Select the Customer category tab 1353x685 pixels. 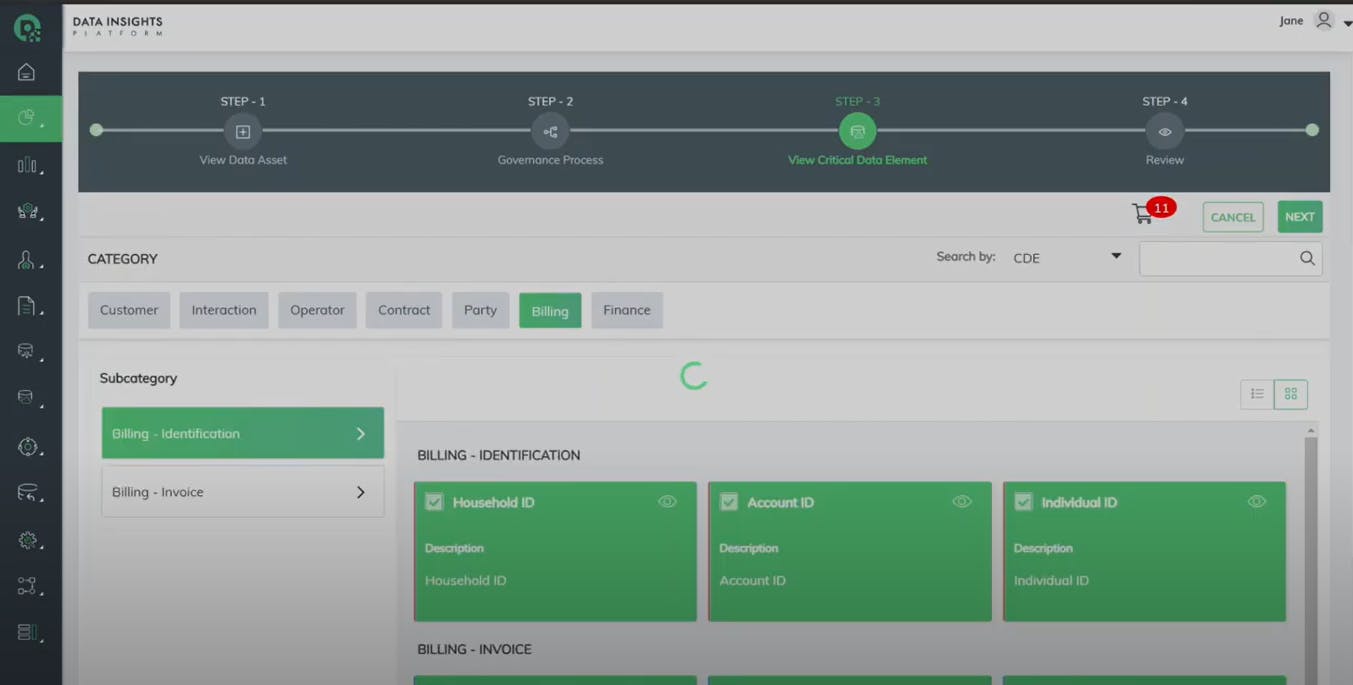(x=129, y=310)
